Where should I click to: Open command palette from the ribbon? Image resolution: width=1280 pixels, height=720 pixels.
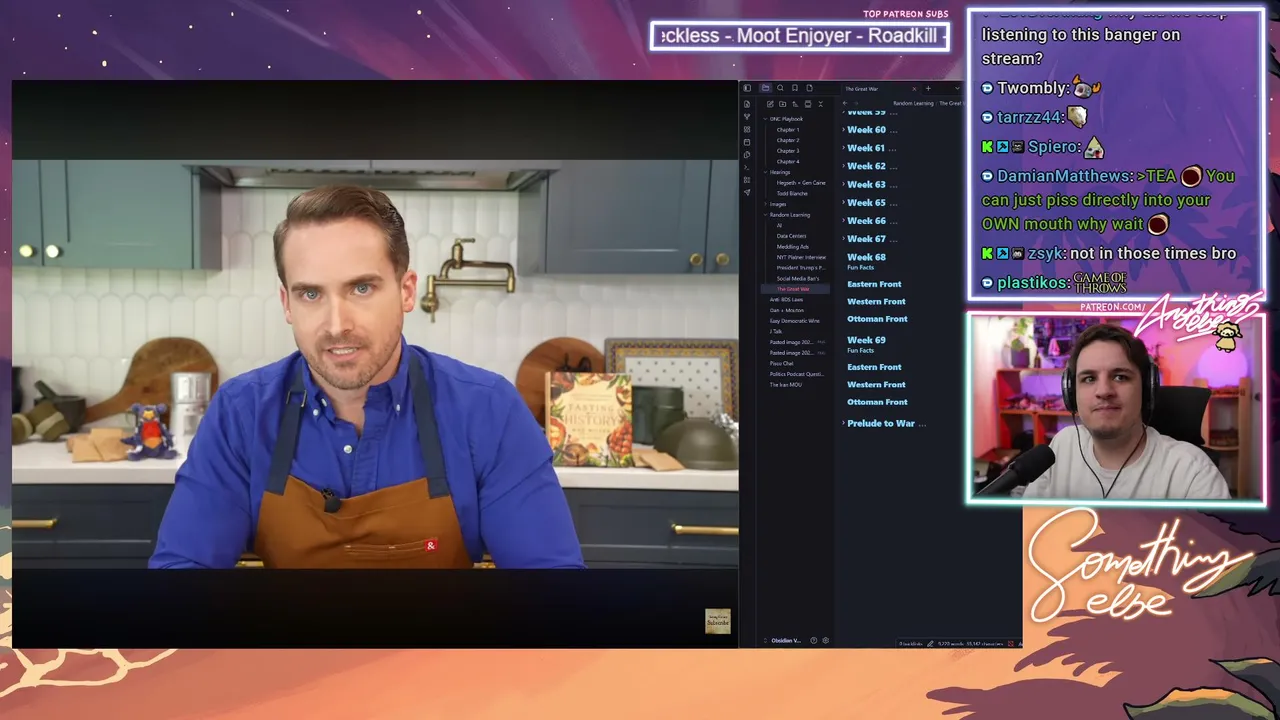coord(747,167)
